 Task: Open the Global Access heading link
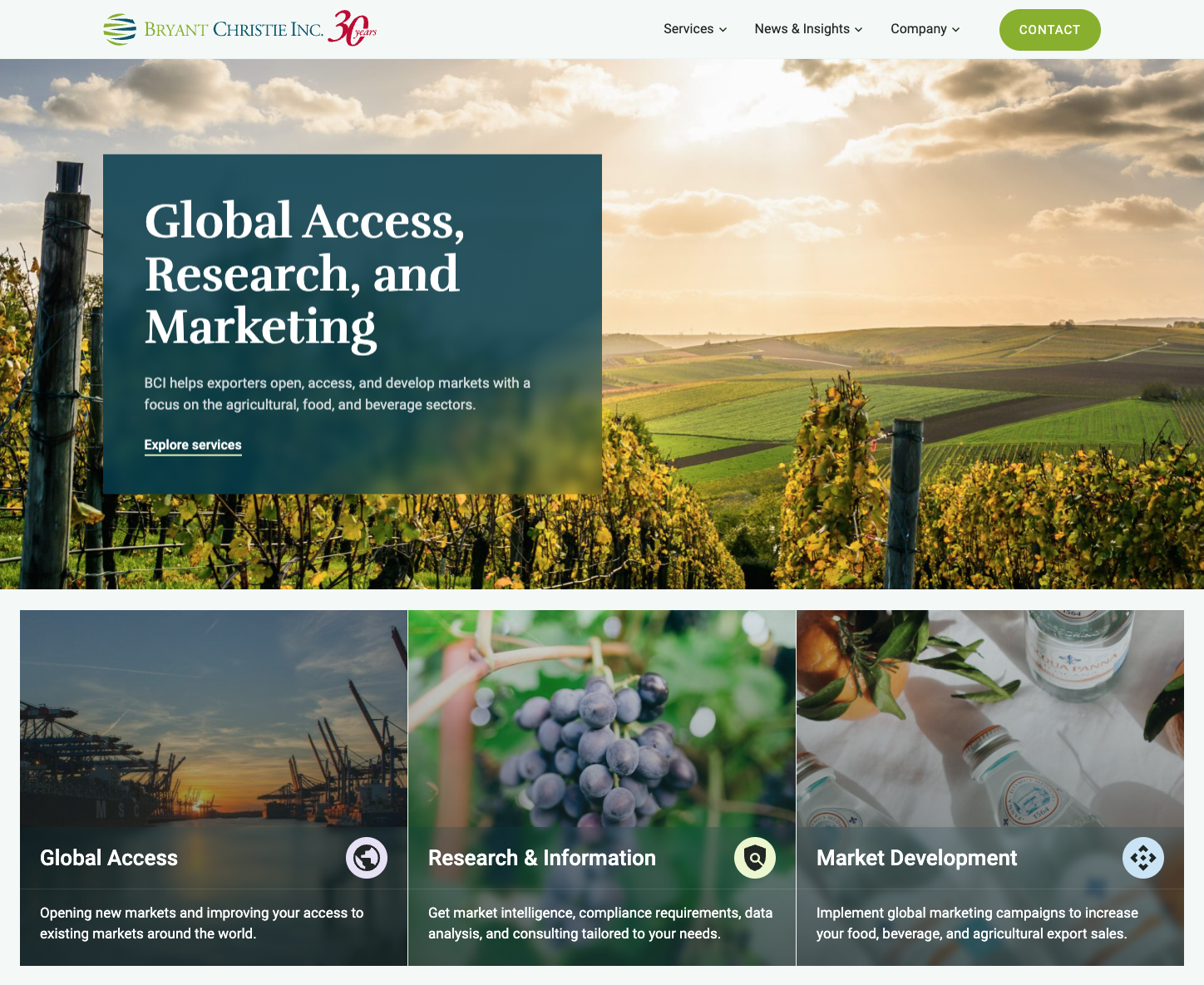[x=109, y=858]
